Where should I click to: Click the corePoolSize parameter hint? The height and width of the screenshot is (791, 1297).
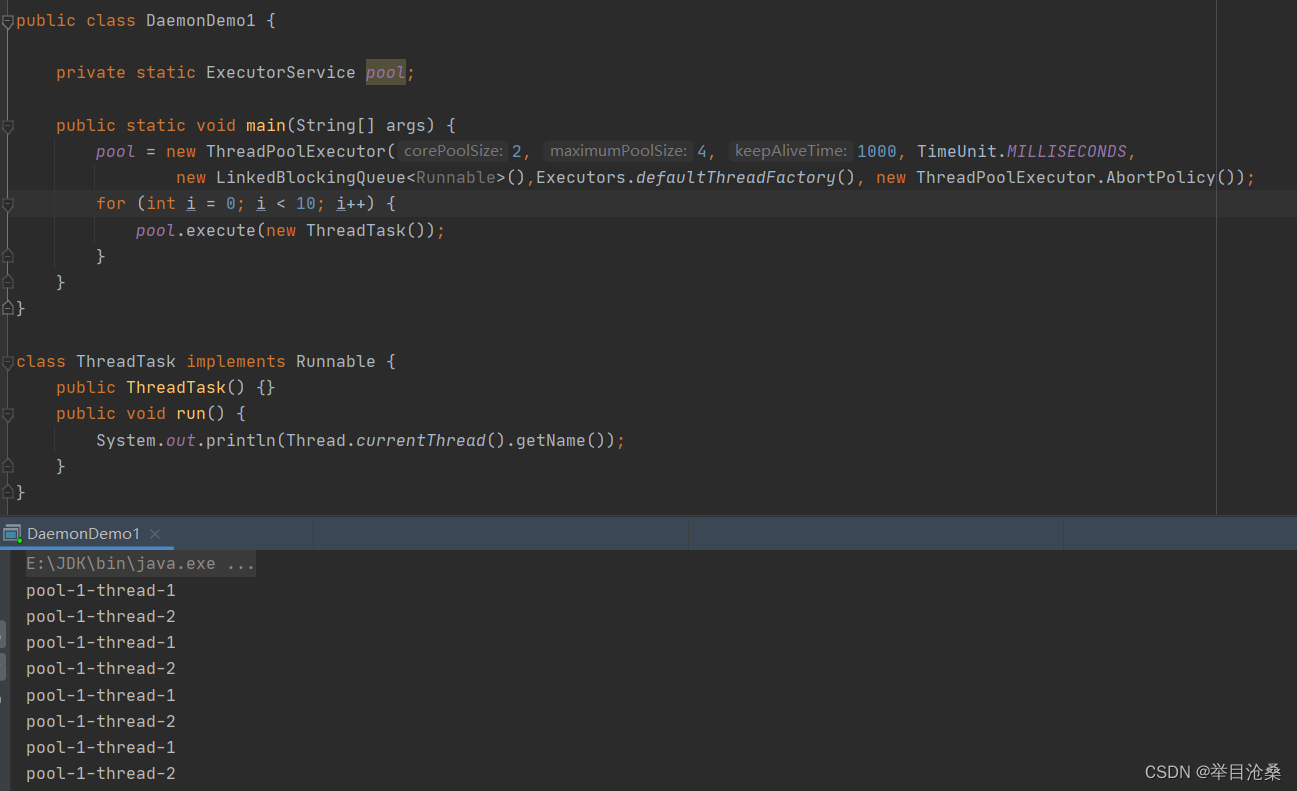(x=453, y=151)
